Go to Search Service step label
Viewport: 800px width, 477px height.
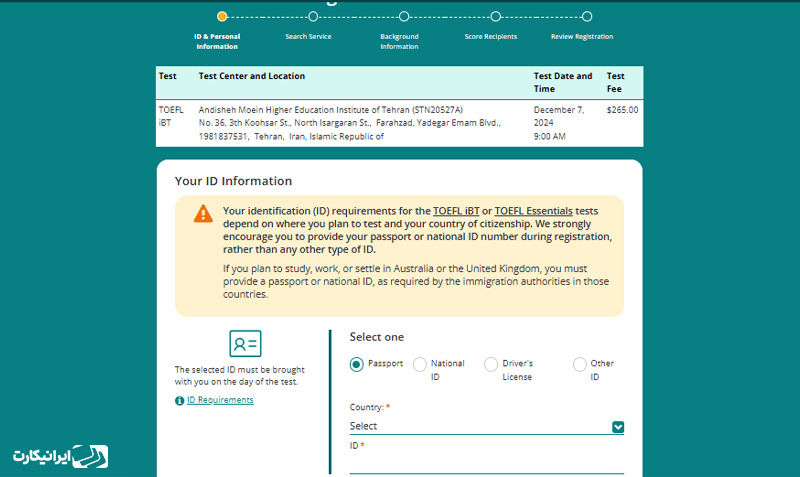pos(308,36)
